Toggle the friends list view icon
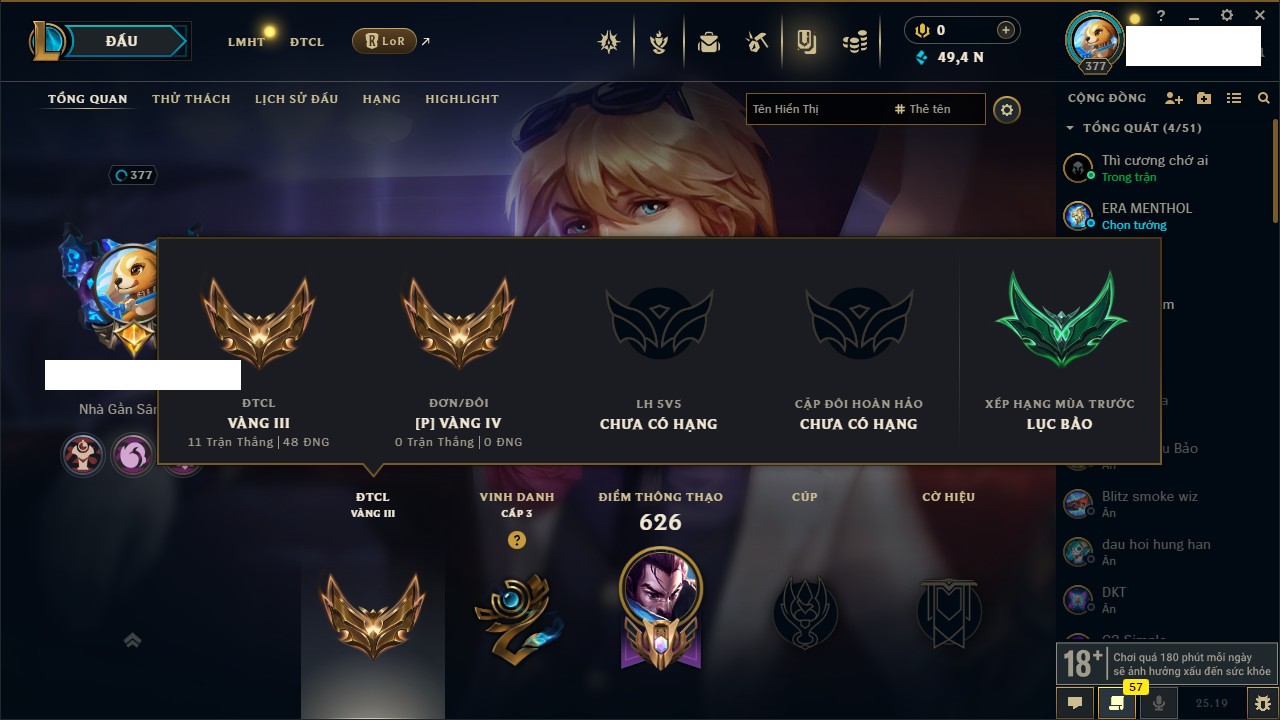Image resolution: width=1280 pixels, height=720 pixels. tap(1234, 98)
